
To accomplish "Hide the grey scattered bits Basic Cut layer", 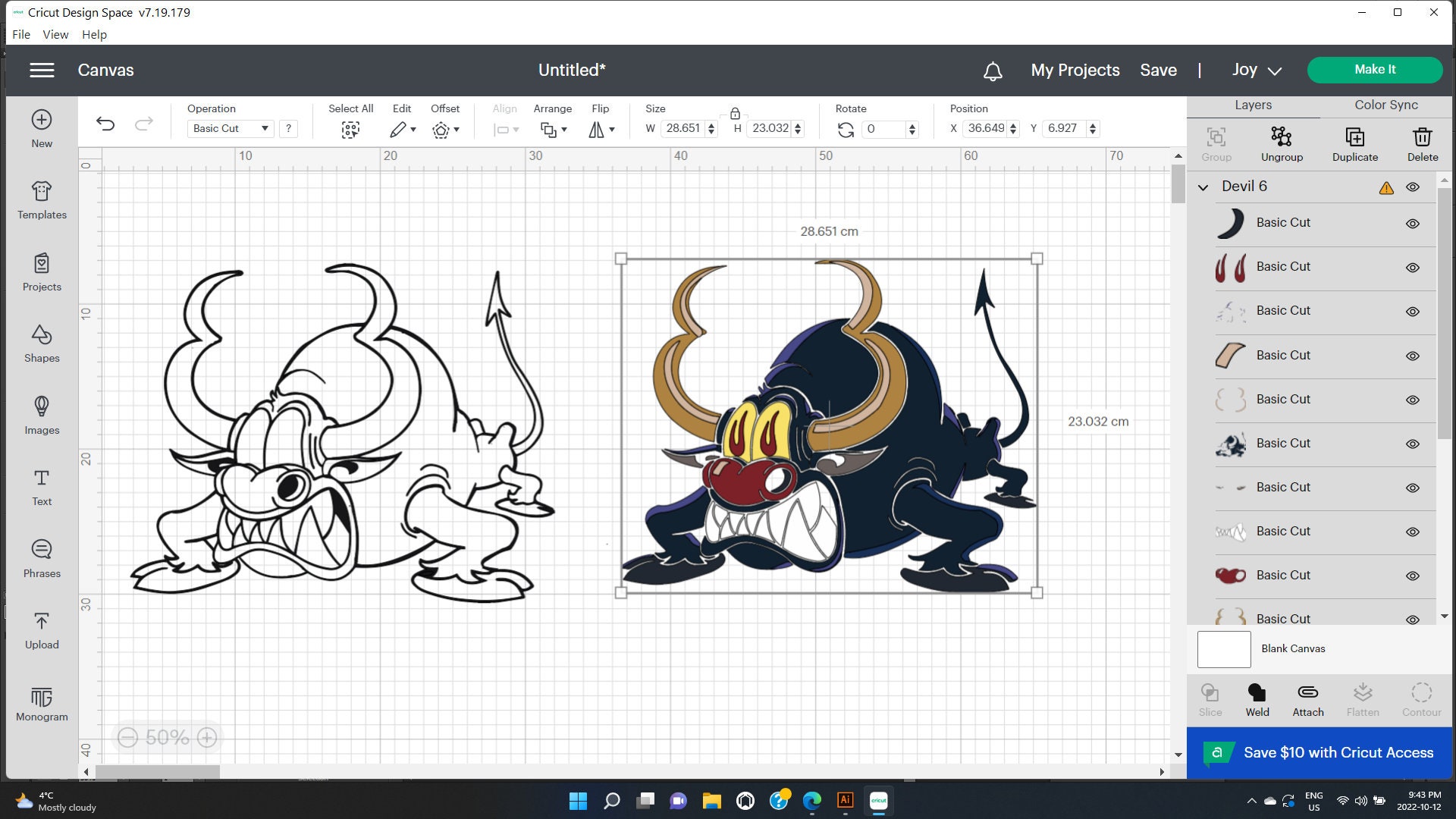I will tap(1413, 312).
